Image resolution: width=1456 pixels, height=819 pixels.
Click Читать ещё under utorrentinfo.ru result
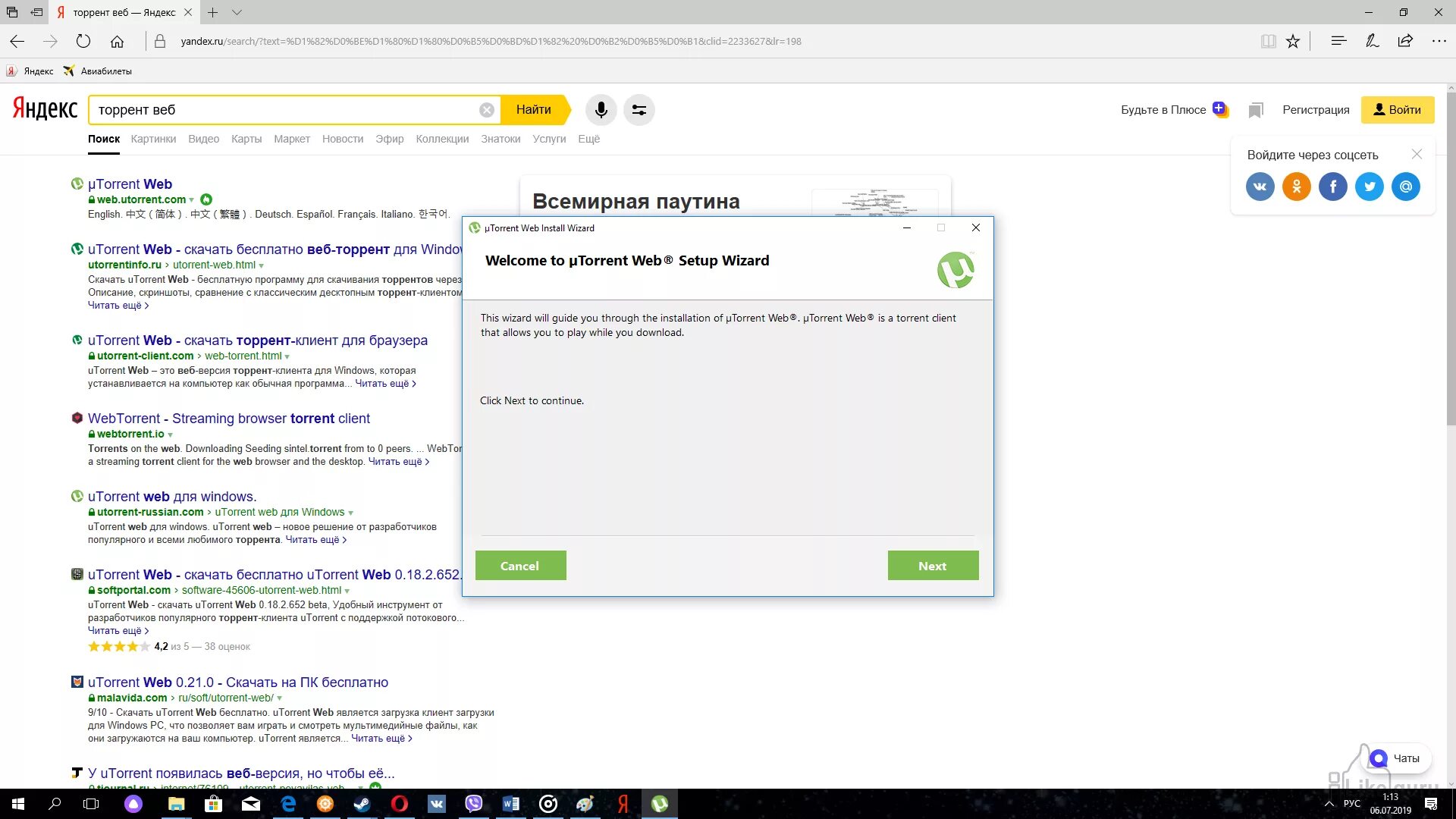click(118, 306)
